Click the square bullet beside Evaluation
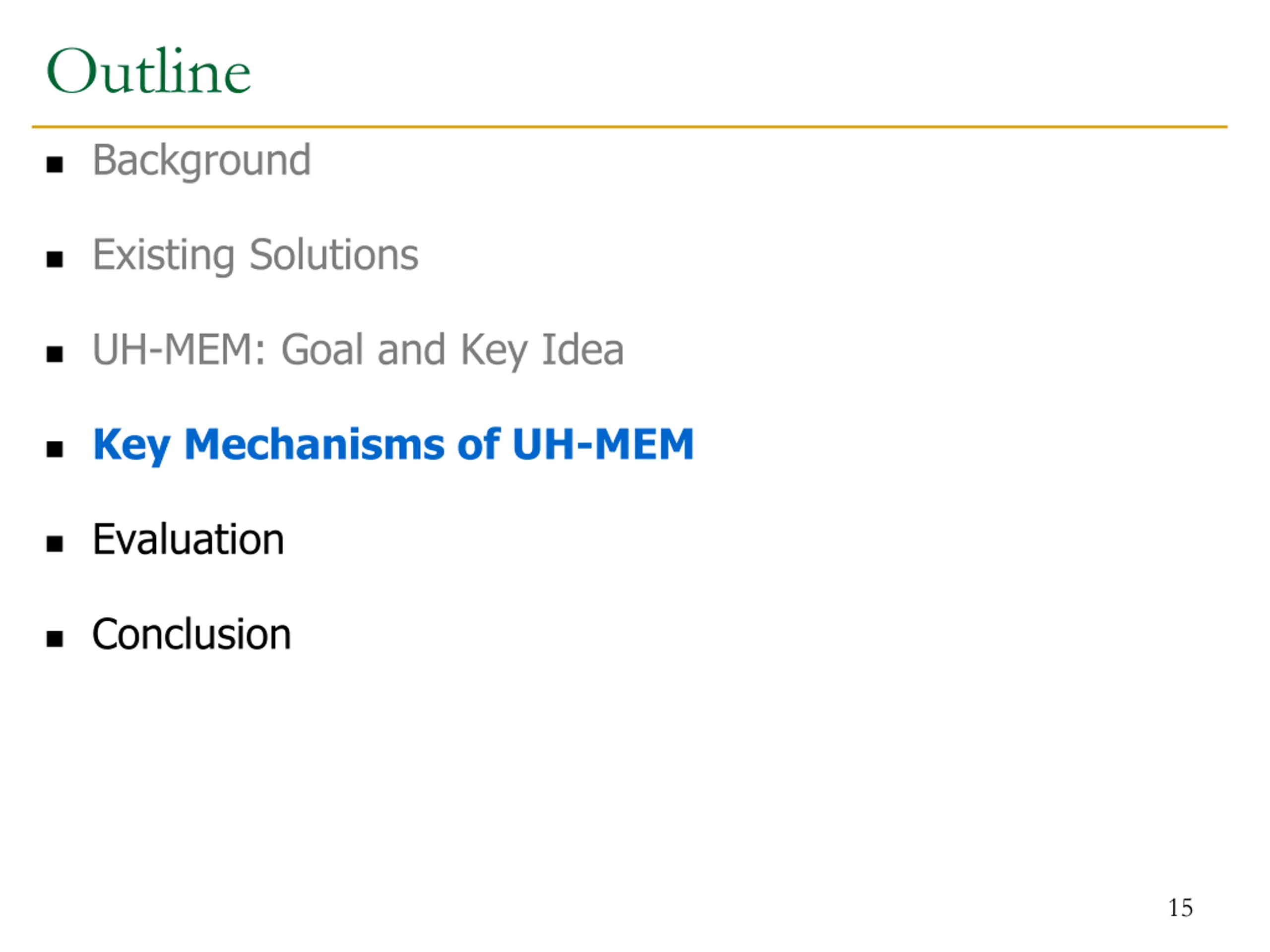1270x952 pixels. [55, 544]
